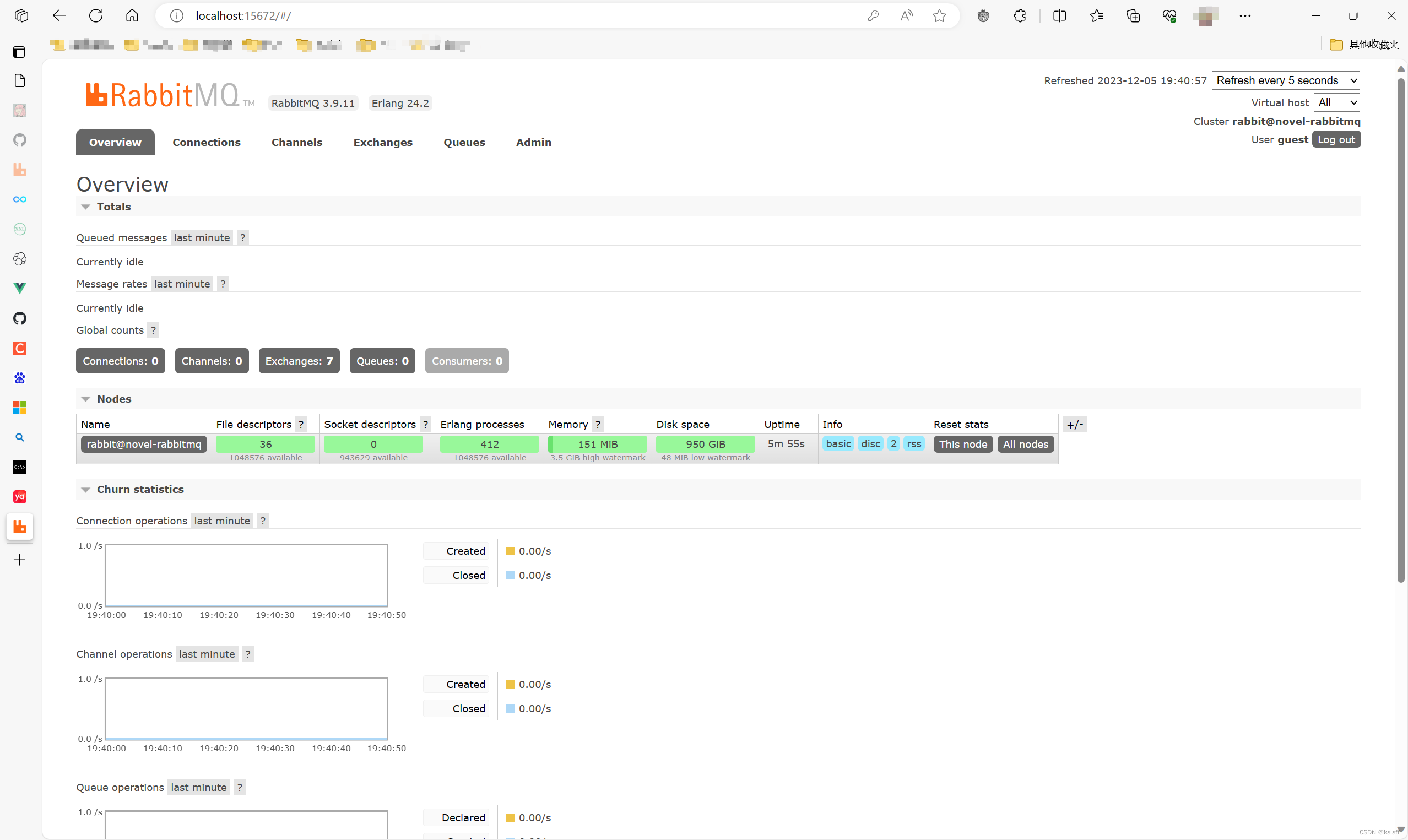Star this page as a favorite
The width and height of the screenshot is (1408, 840).
tap(939, 15)
